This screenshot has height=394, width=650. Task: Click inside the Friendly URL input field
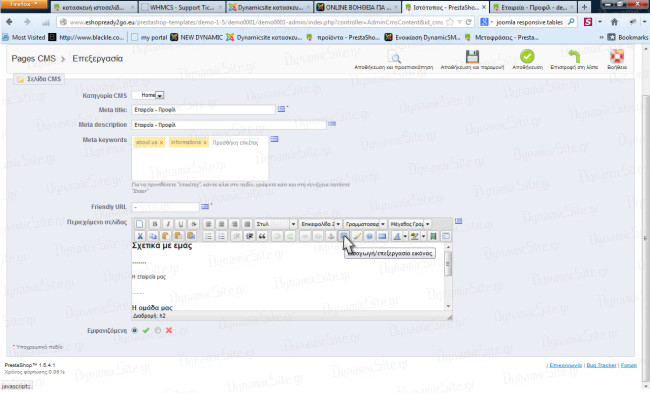[x=165, y=207]
